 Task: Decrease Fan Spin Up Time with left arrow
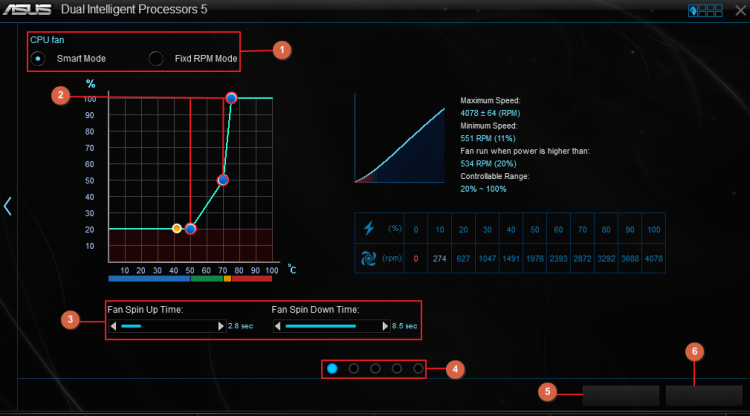click(113, 326)
